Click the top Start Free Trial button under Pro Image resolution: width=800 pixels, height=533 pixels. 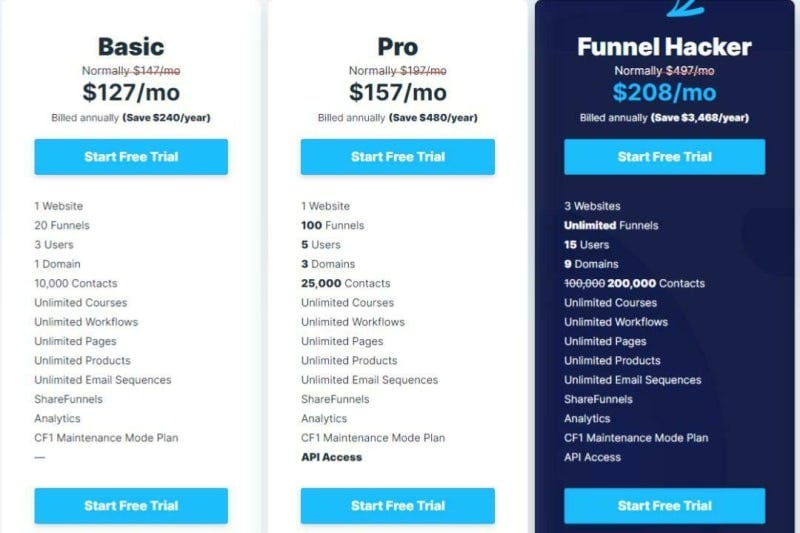tap(397, 157)
